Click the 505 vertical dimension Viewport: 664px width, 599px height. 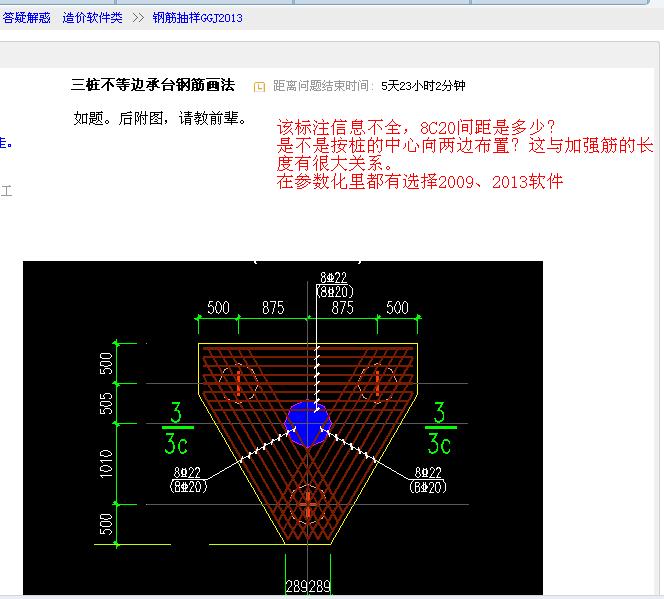[x=106, y=403]
